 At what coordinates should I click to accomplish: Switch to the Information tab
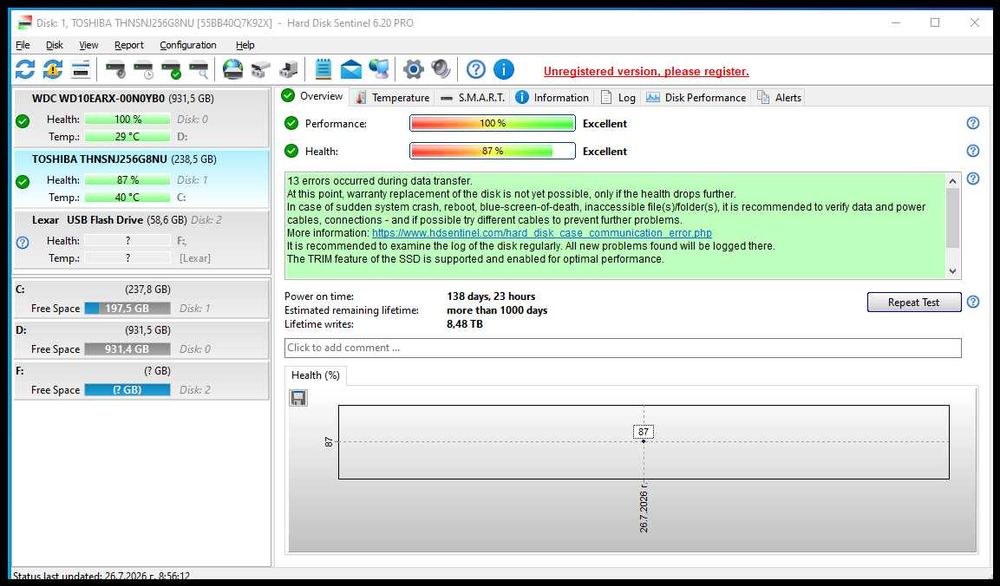(x=552, y=98)
